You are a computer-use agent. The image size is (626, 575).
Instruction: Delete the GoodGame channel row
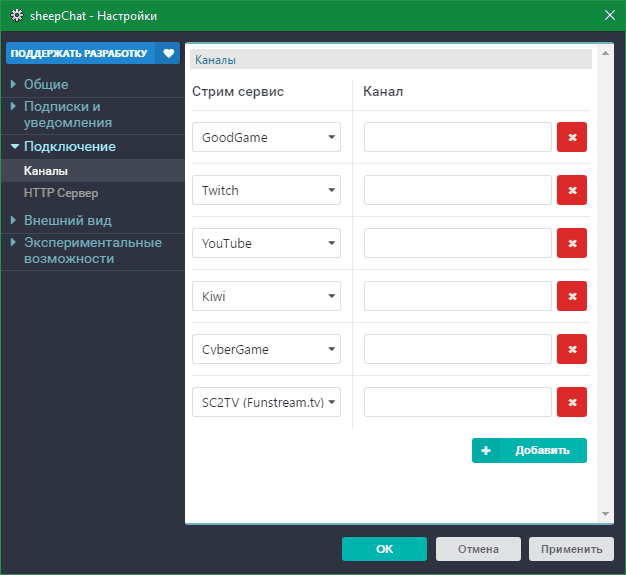pyautogui.click(x=572, y=137)
